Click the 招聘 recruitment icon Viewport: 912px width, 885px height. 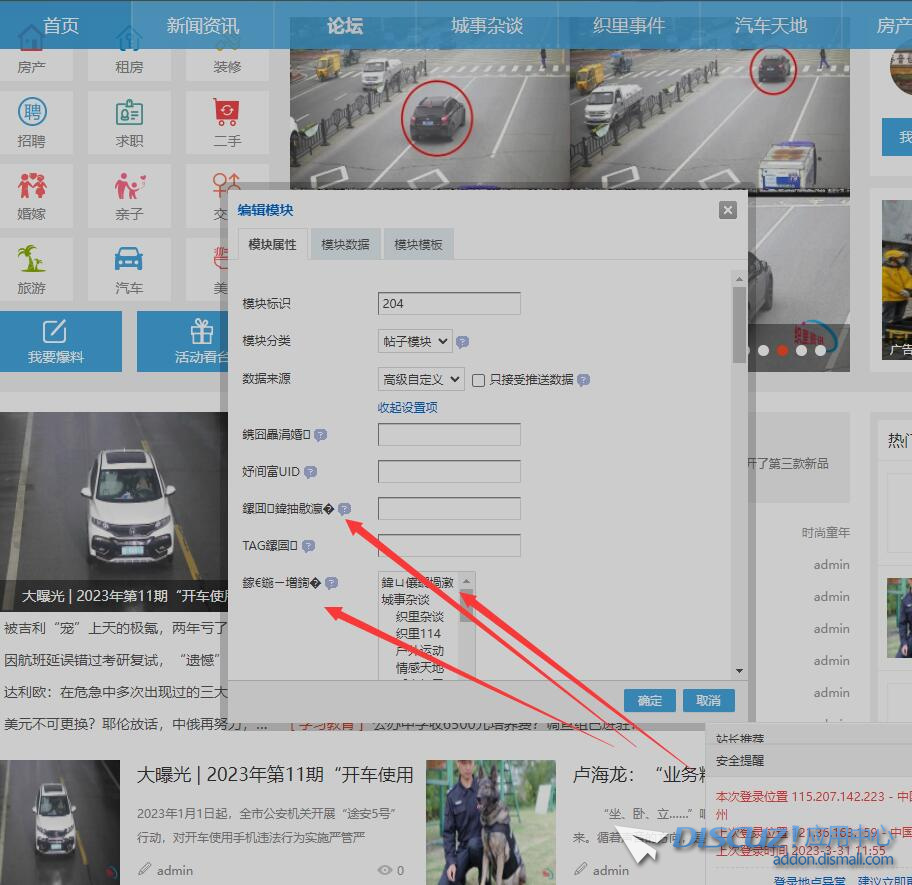click(x=32, y=112)
